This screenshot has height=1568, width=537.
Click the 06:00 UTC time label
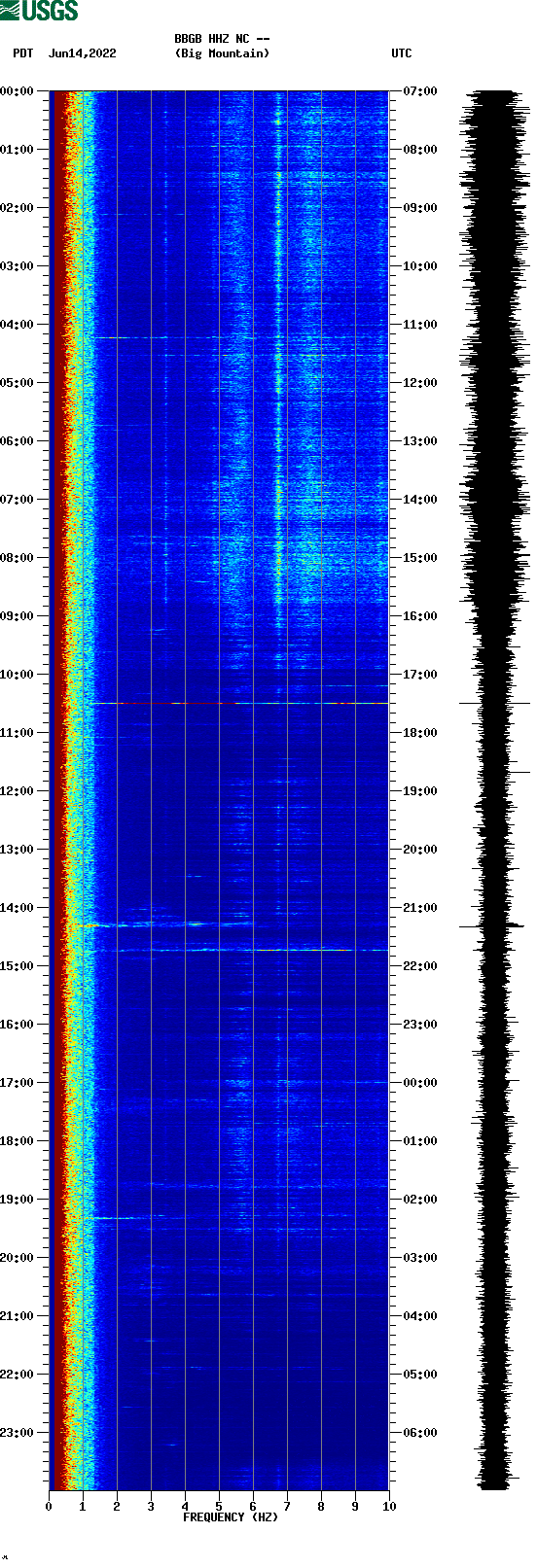(x=420, y=1433)
